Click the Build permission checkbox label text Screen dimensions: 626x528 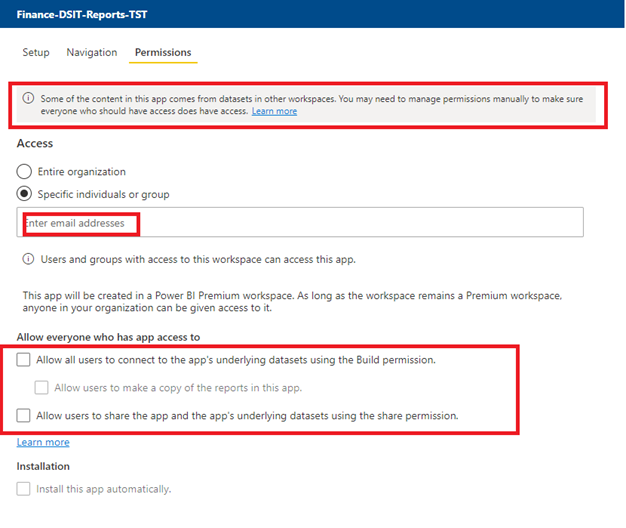236,360
